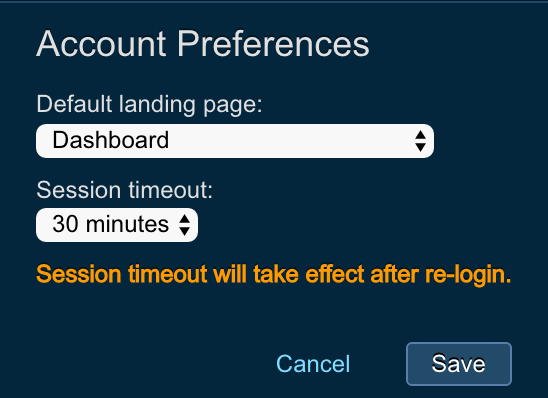The height and width of the screenshot is (398, 548).
Task: Change the landing page from Dashboard
Action: [x=235, y=141]
